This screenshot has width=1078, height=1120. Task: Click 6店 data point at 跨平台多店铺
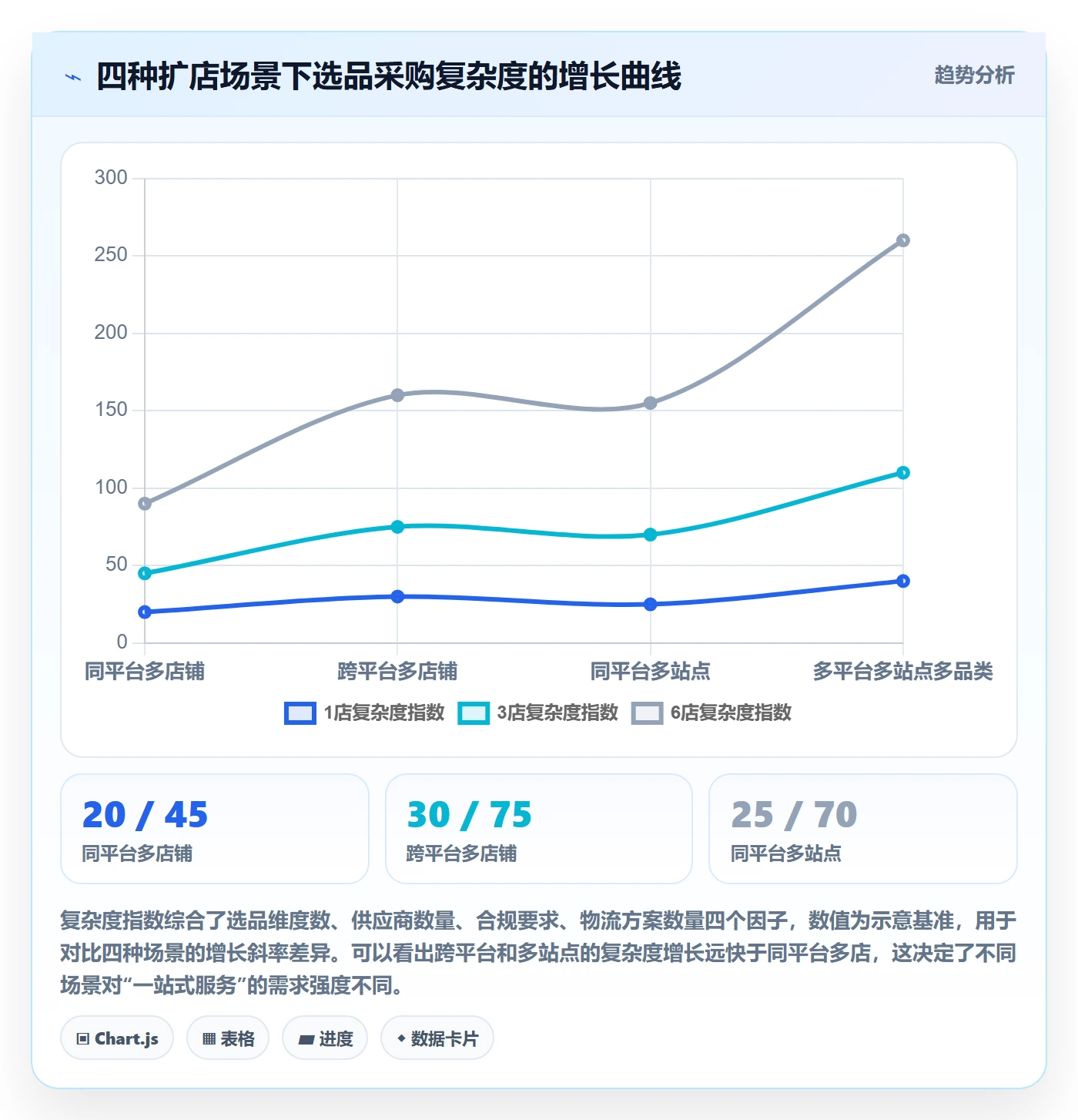click(x=397, y=395)
